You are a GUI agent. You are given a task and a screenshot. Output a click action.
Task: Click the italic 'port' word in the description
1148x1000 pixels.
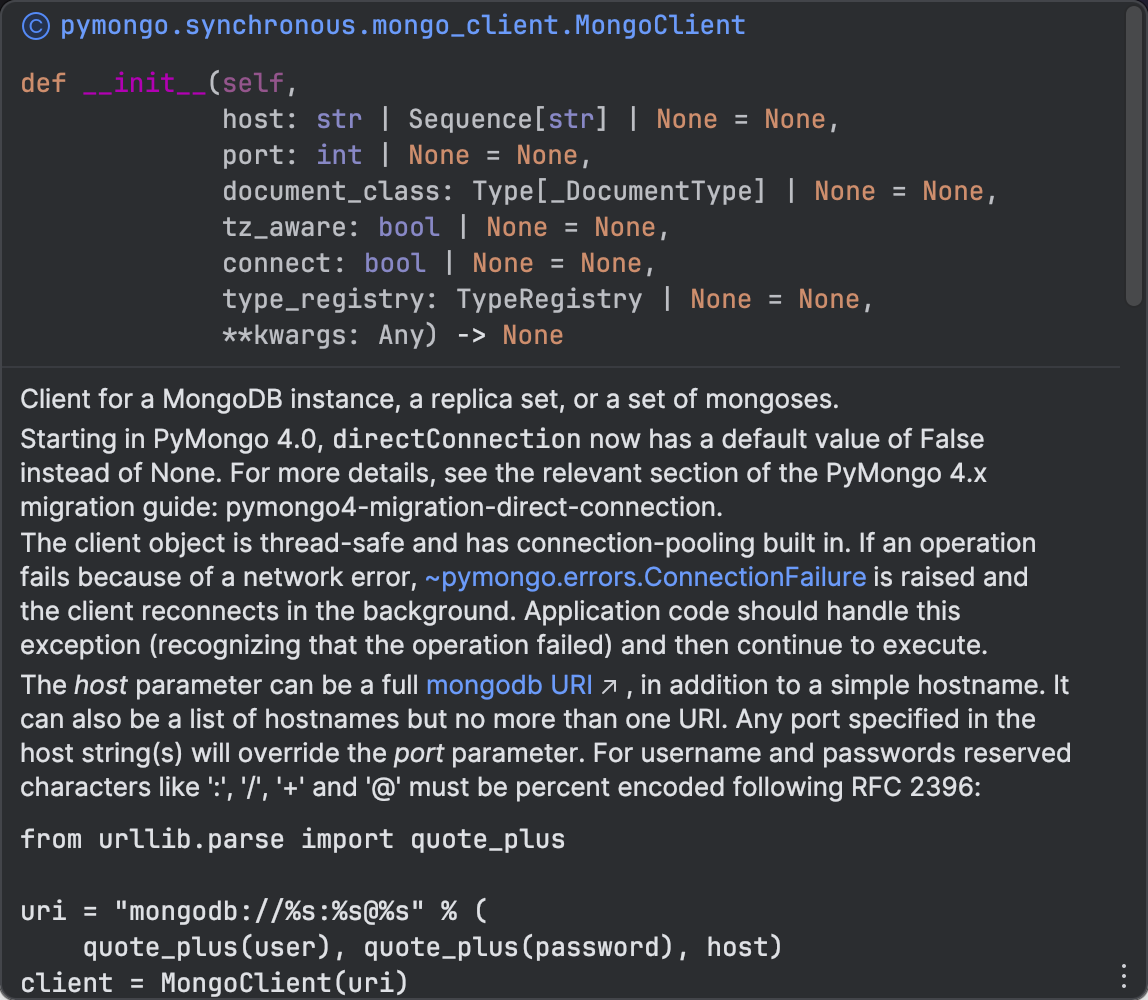click(419, 753)
